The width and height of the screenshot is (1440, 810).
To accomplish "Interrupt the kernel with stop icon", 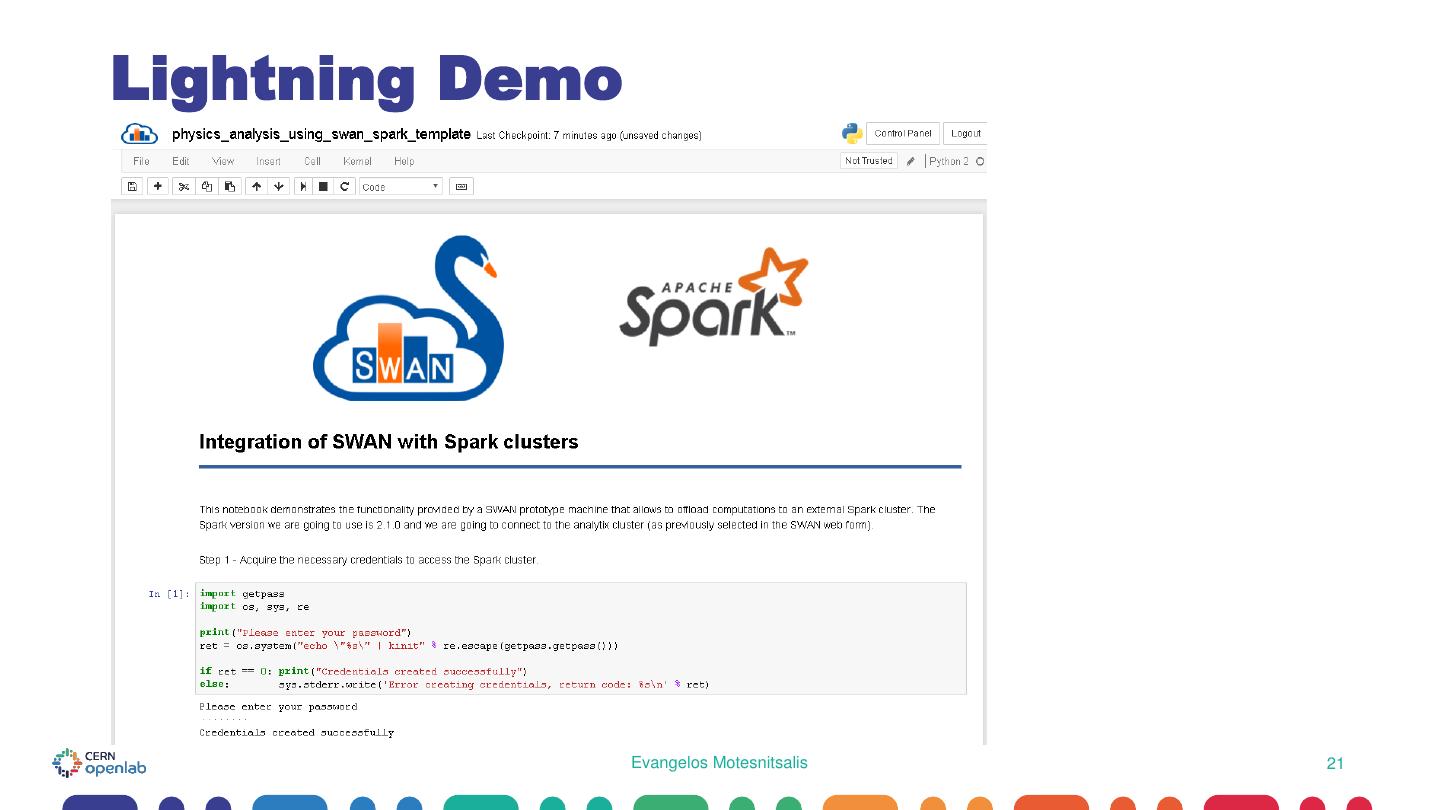I will coord(323,186).
